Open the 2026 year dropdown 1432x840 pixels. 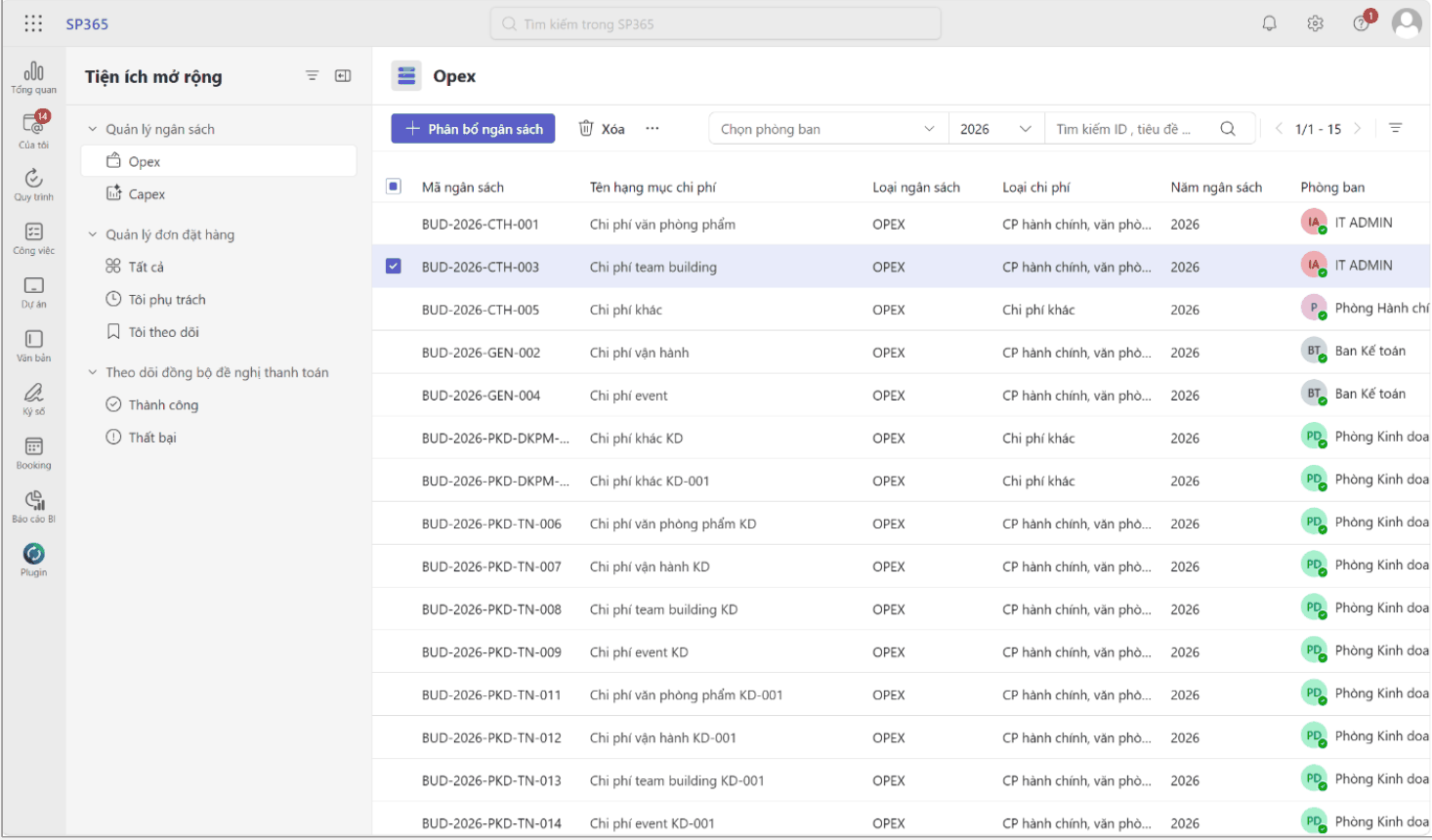click(996, 129)
